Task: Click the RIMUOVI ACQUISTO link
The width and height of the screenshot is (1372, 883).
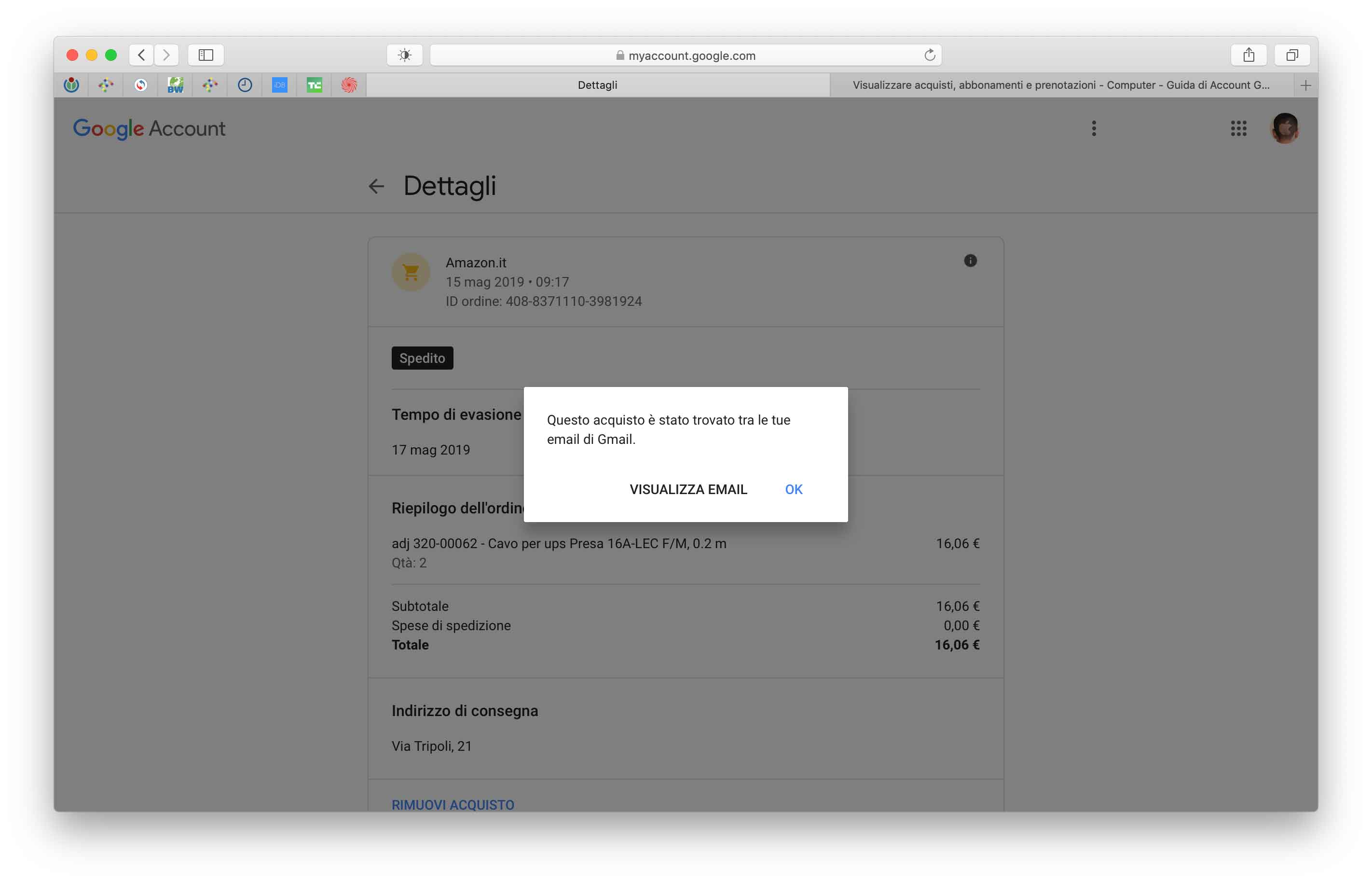Action: pyautogui.click(x=453, y=804)
